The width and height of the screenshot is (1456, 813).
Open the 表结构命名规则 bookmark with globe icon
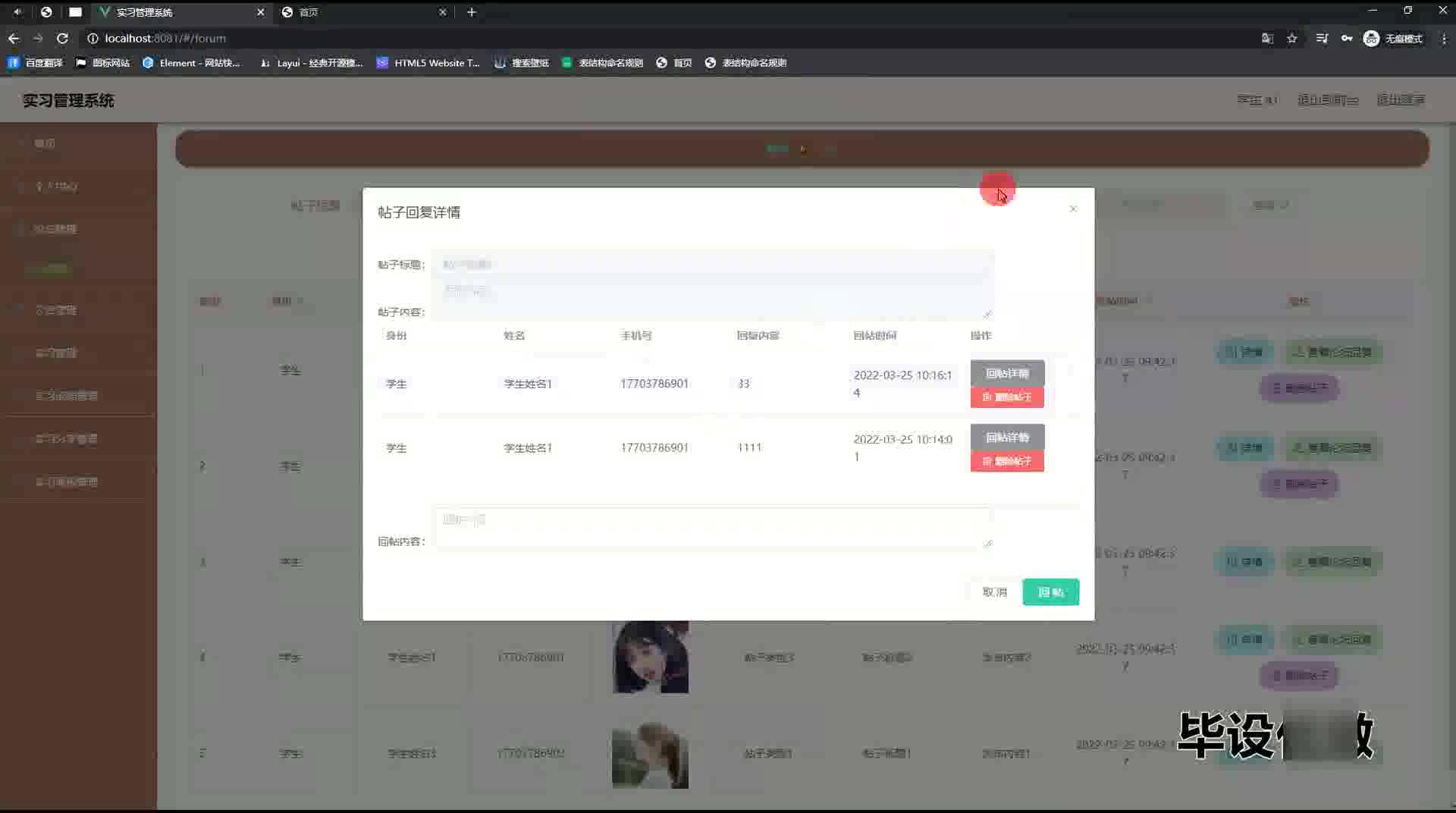(746, 63)
